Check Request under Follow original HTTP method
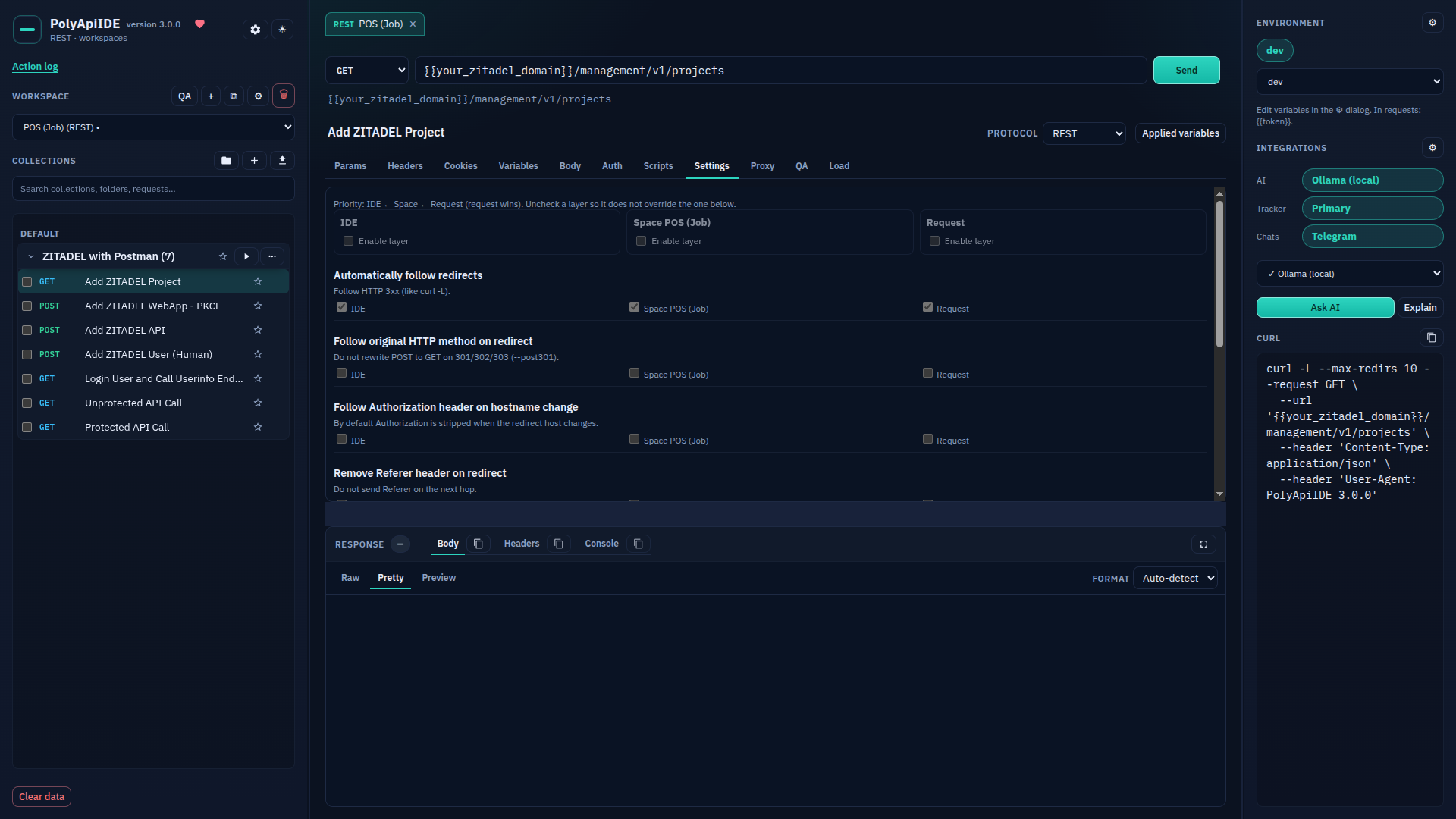This screenshot has width=1456, height=819. pos(928,373)
